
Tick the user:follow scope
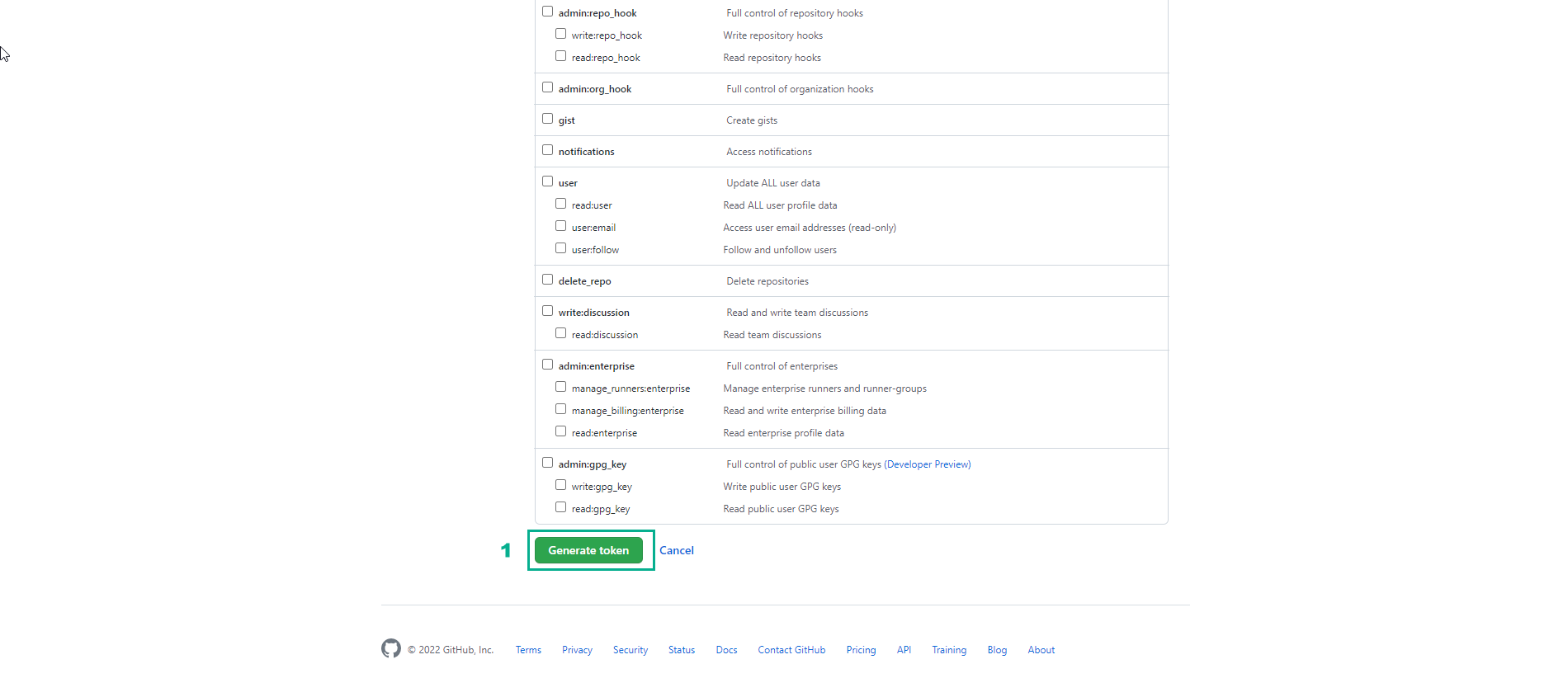560,248
